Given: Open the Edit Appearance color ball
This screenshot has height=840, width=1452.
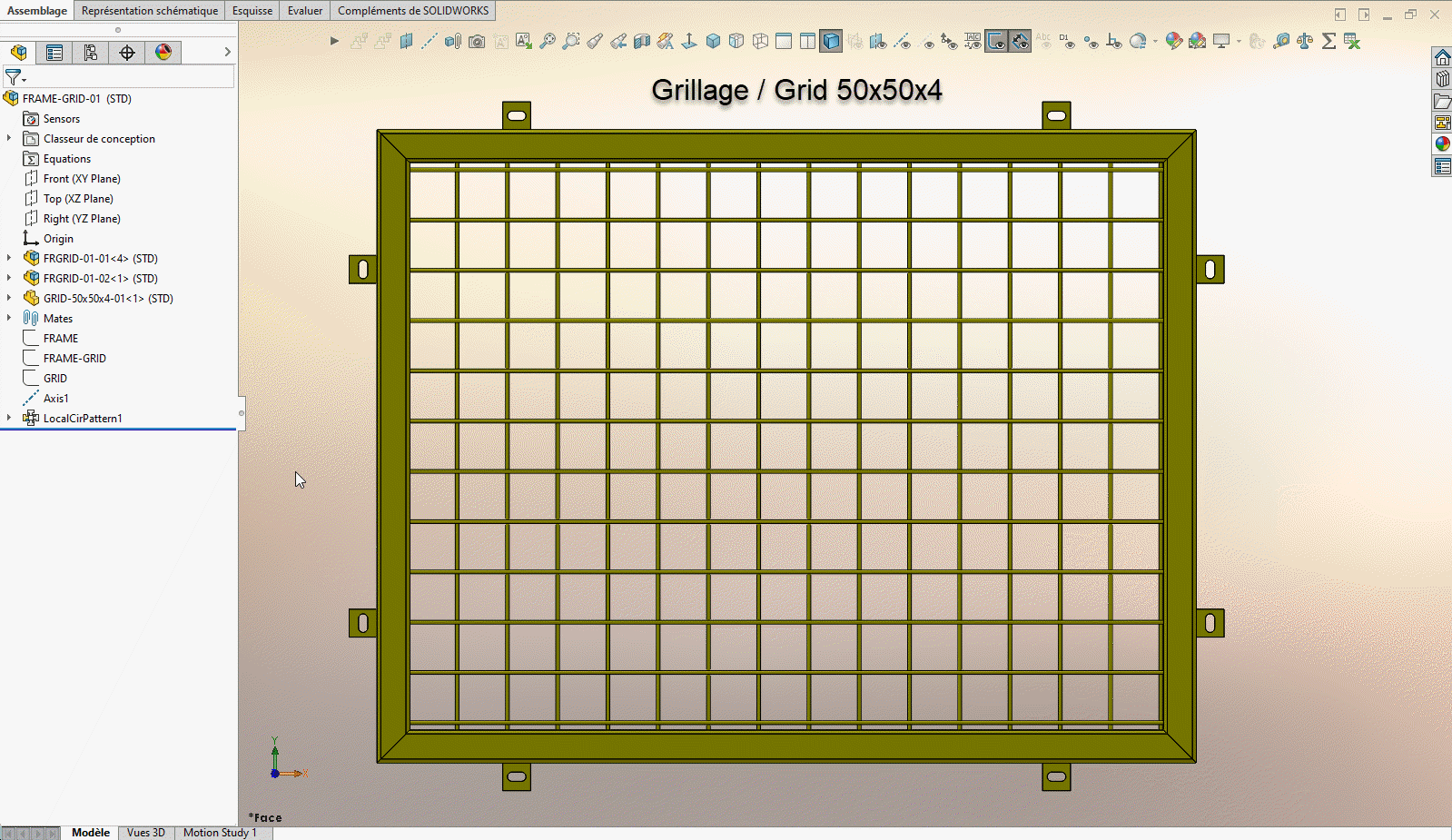Looking at the screenshot, I should point(1174,41).
